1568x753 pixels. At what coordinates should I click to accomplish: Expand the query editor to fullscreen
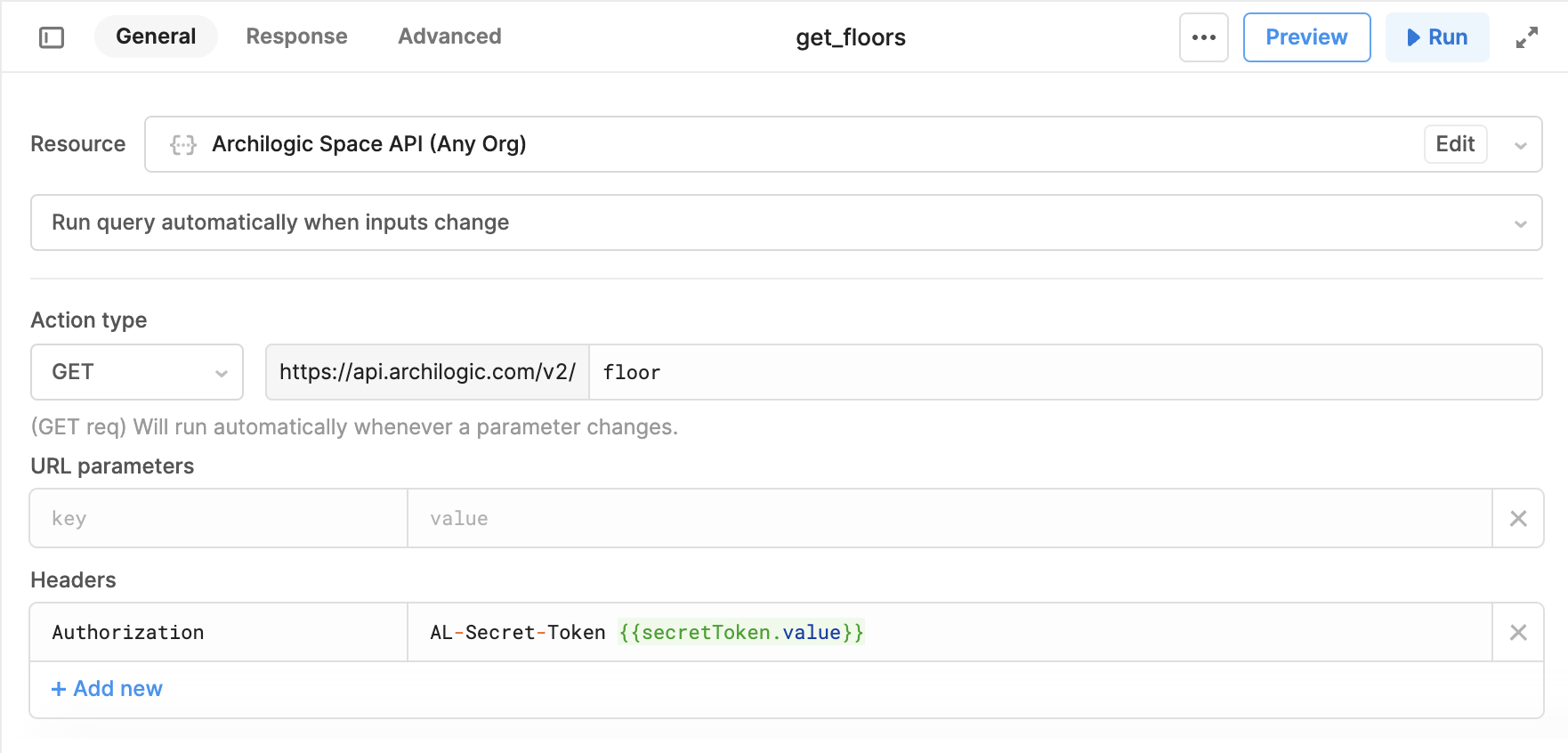[x=1526, y=37]
